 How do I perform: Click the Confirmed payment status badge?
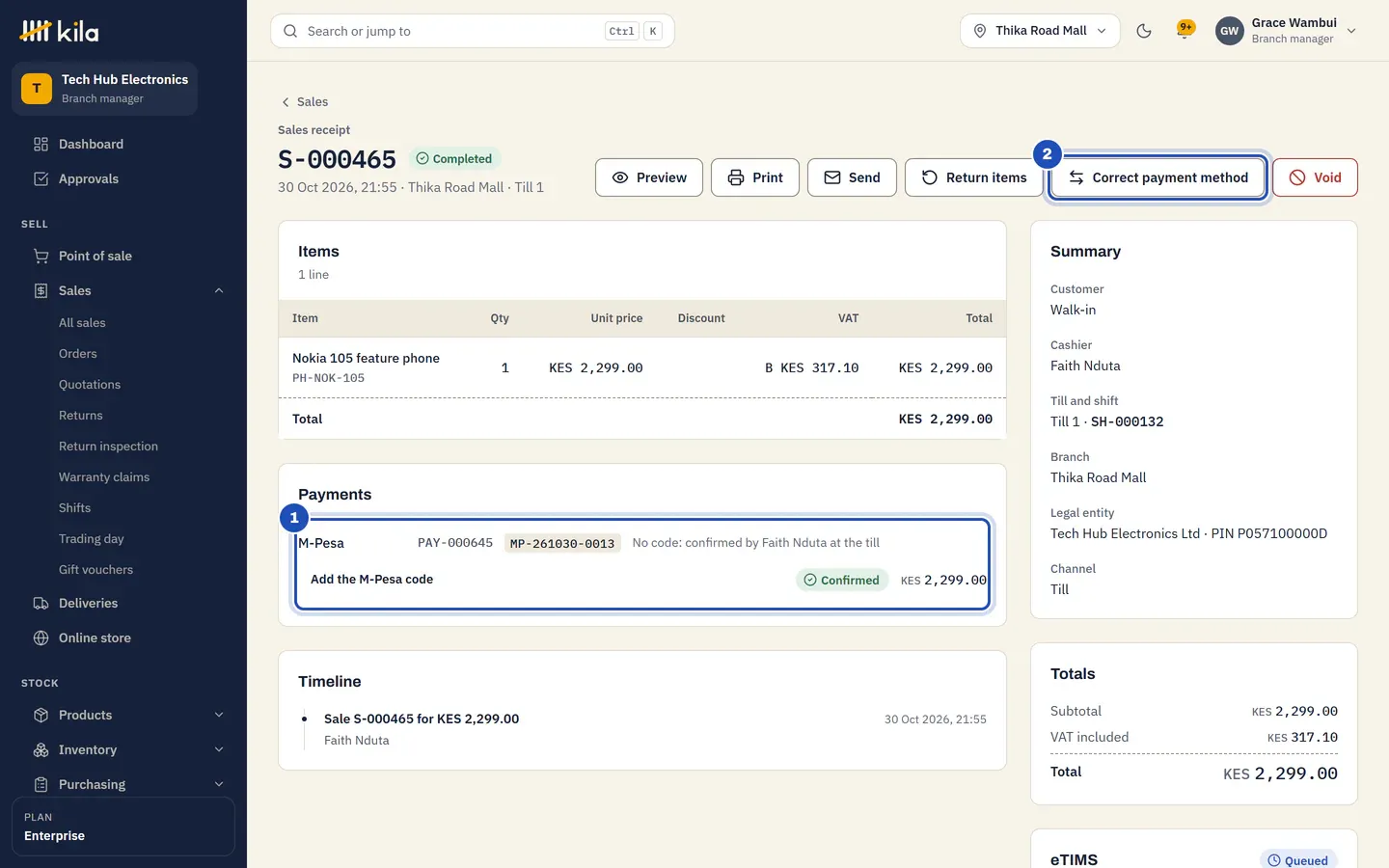click(x=842, y=580)
